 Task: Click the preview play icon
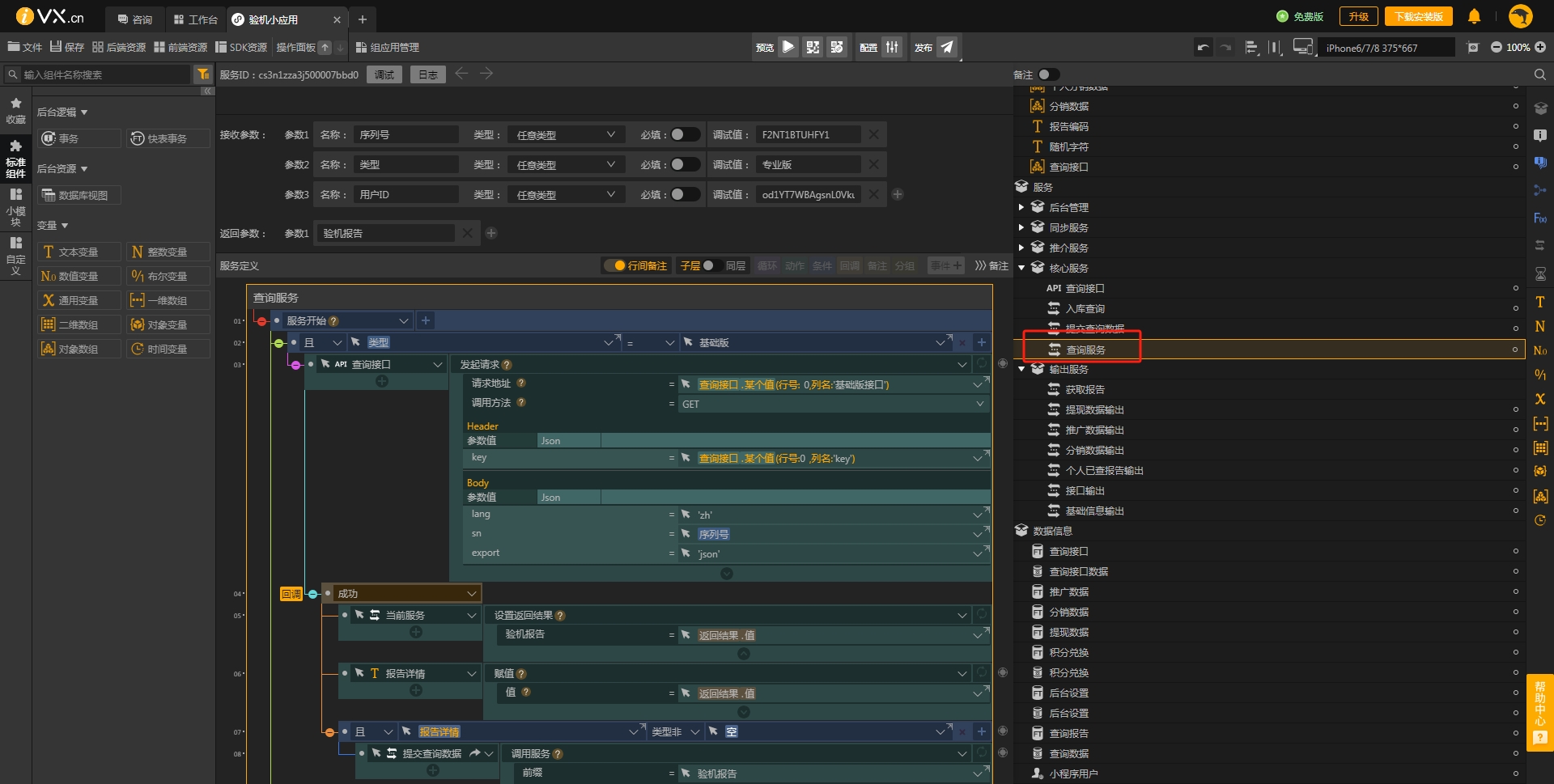788,47
